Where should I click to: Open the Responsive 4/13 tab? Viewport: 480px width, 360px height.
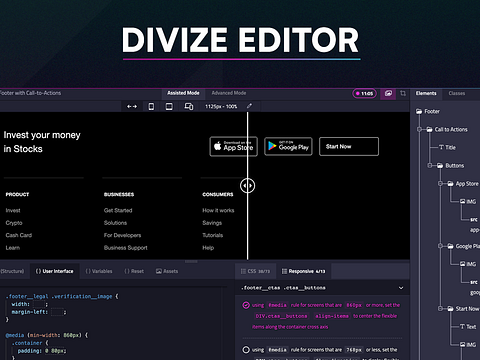pyautogui.click(x=303, y=271)
